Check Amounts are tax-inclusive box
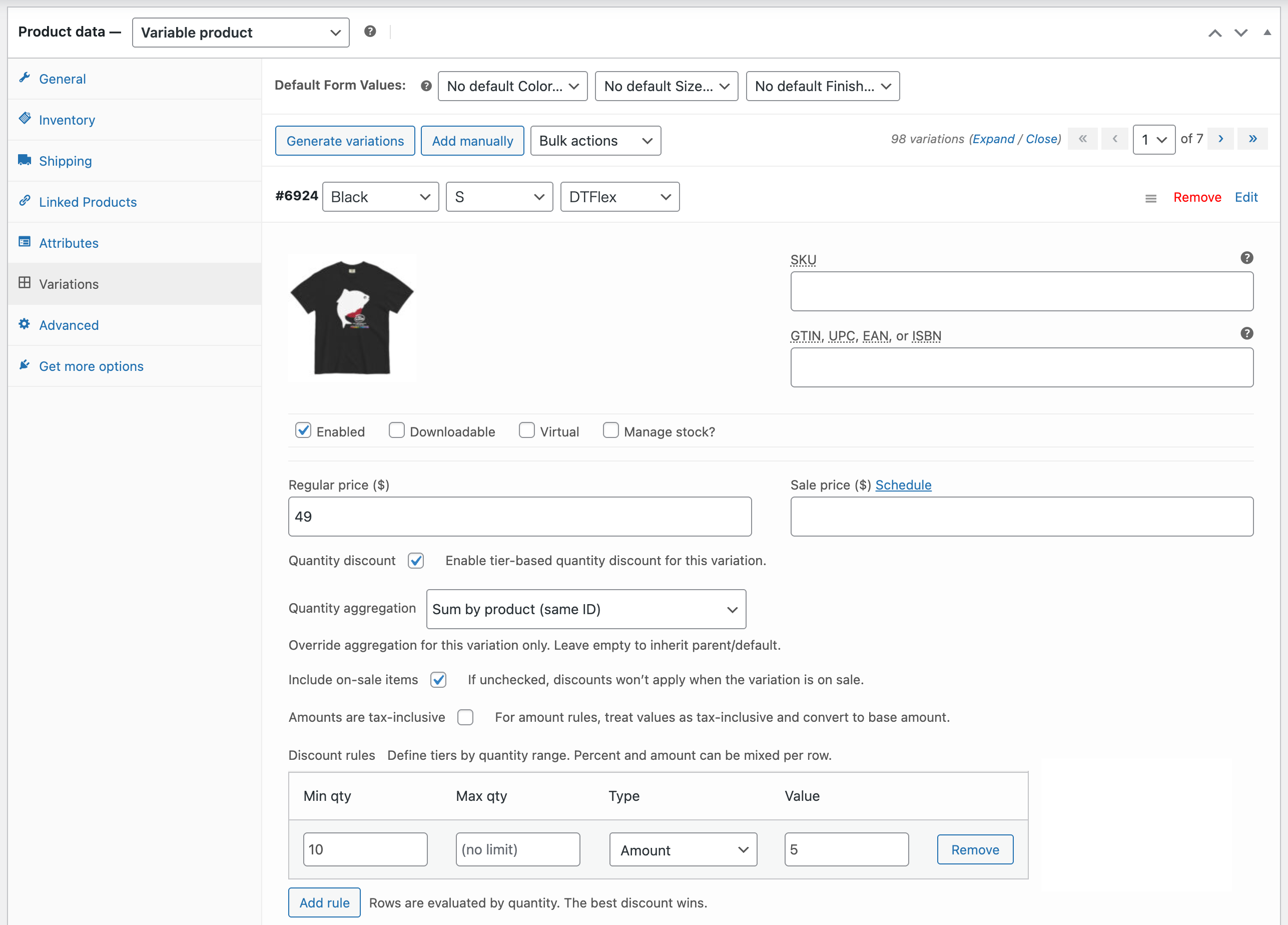The width and height of the screenshot is (1288, 925). (x=465, y=717)
